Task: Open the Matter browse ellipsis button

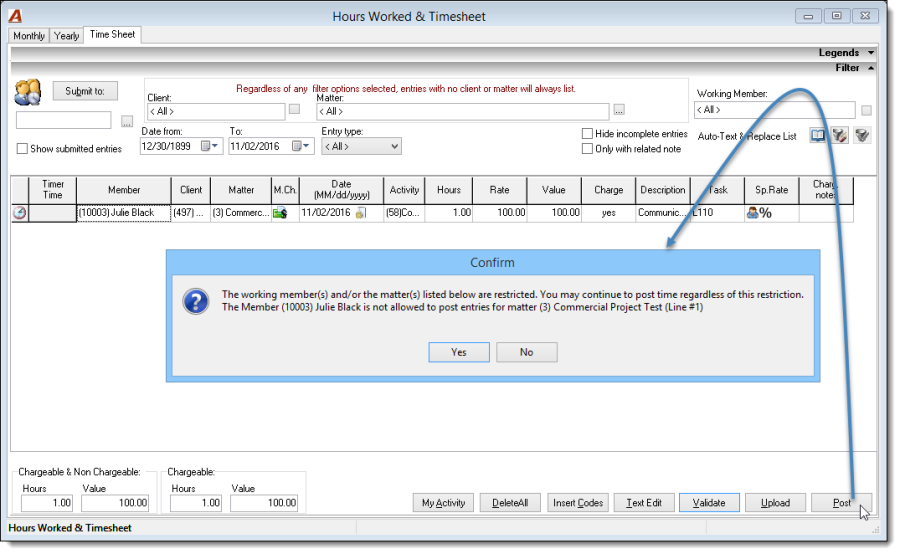Action: click(619, 109)
